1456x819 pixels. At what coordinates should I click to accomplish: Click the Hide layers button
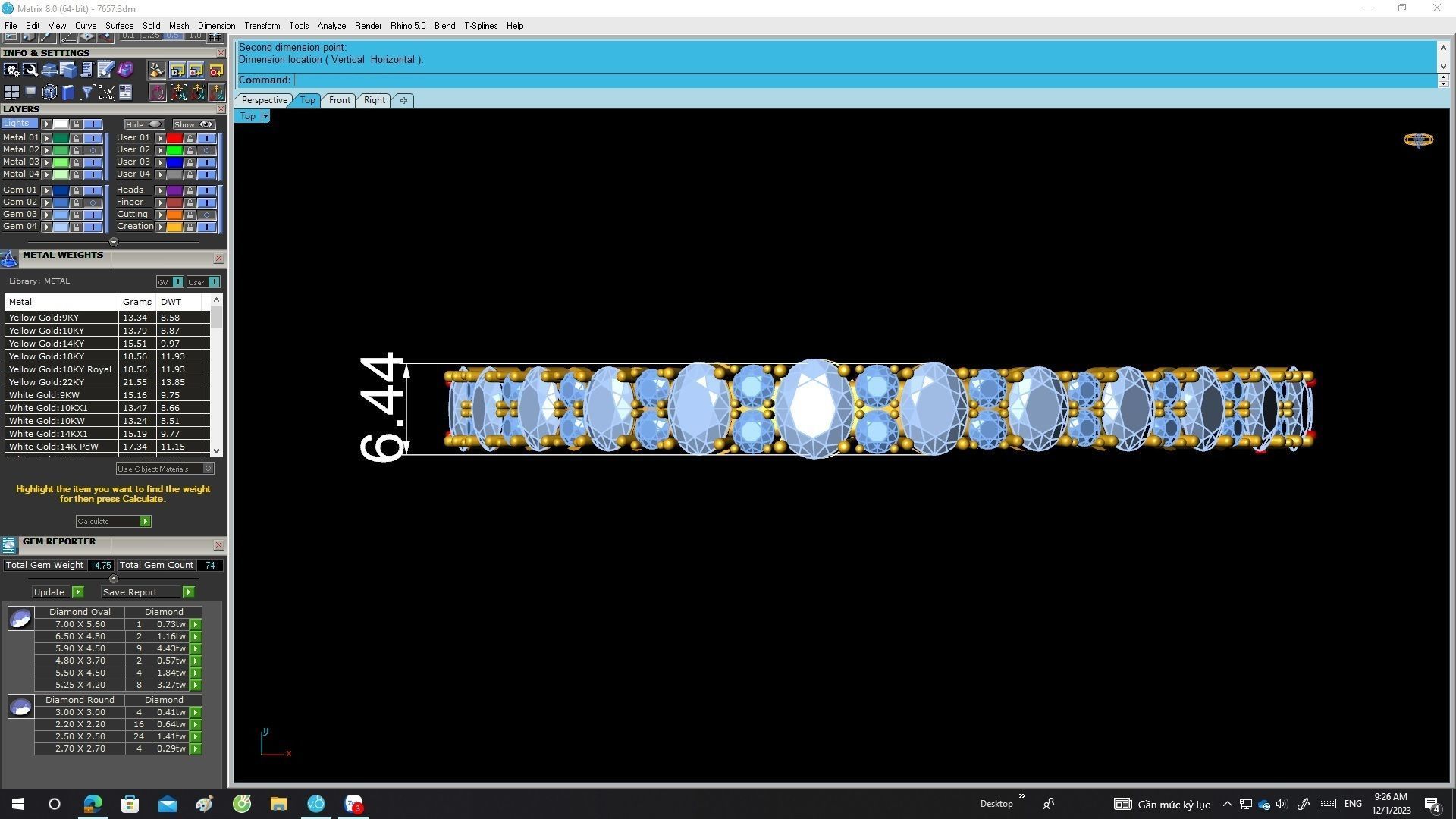(x=144, y=124)
